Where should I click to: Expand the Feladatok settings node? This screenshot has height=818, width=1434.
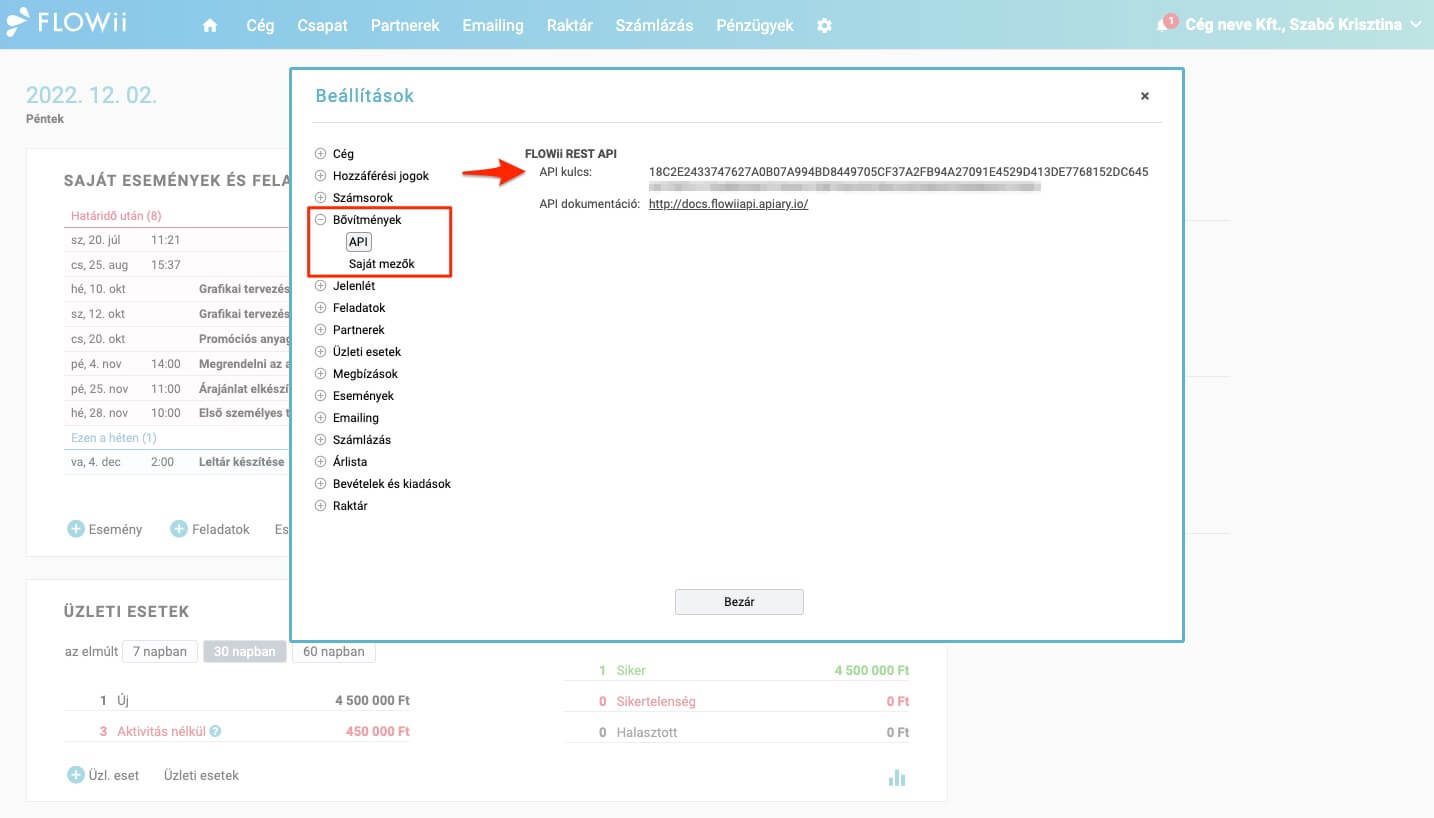click(321, 308)
